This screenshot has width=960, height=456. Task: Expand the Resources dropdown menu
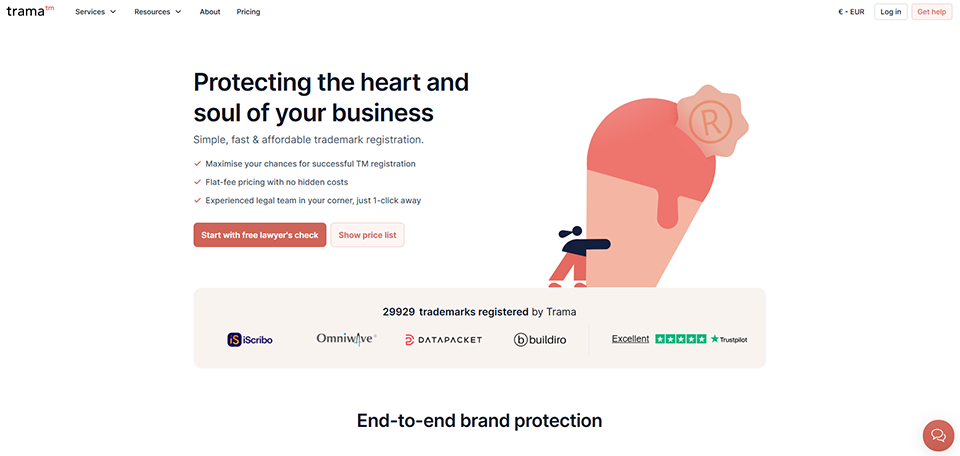[158, 12]
